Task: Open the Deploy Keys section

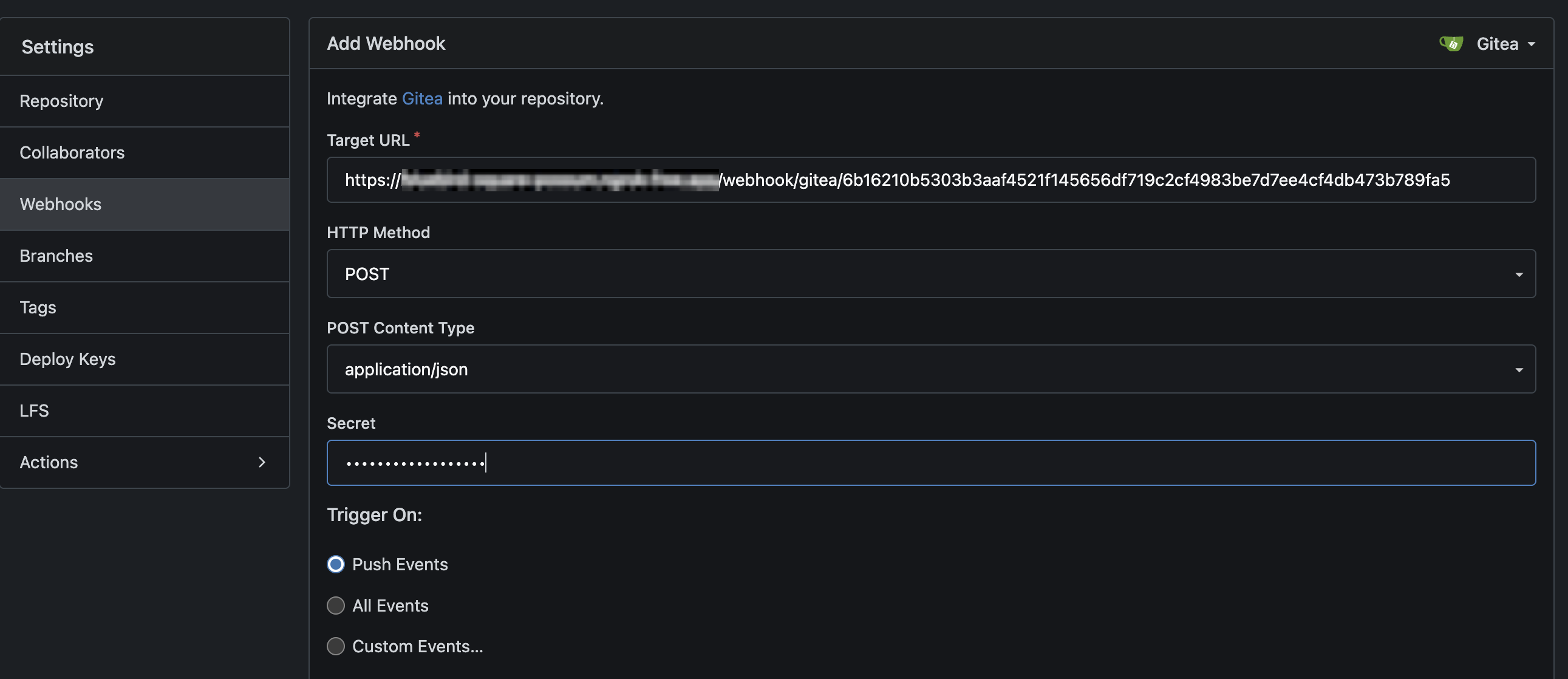Action: pyautogui.click(x=67, y=360)
